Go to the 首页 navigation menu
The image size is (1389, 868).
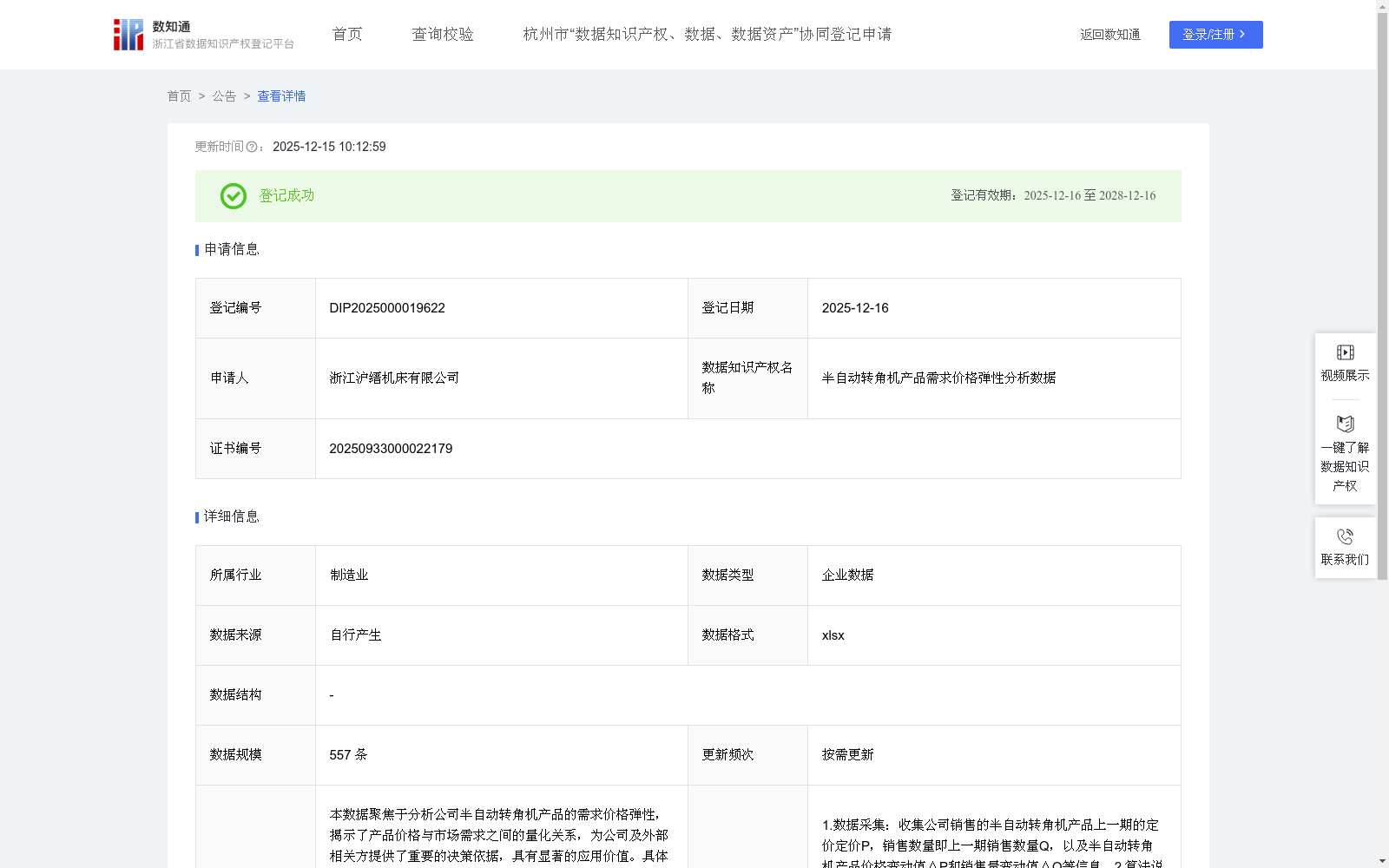(347, 34)
